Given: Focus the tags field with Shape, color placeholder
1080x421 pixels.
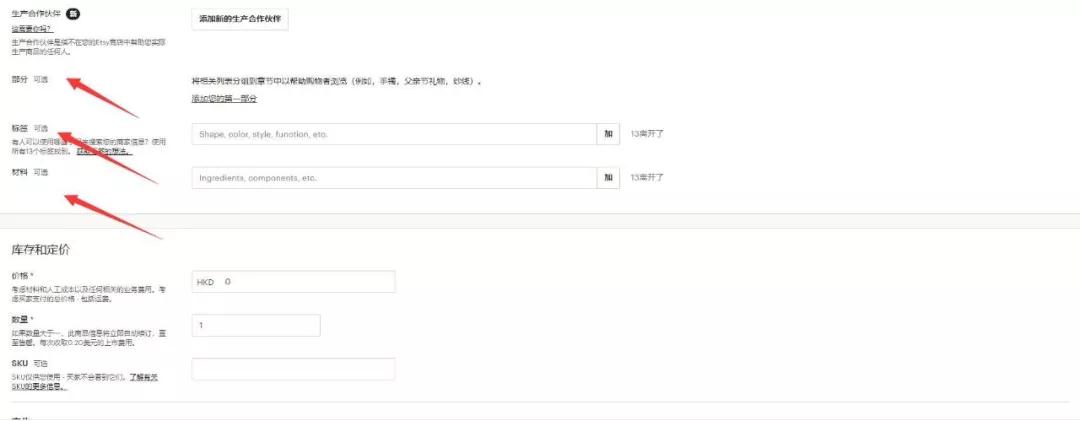Looking at the screenshot, I should coord(395,134).
